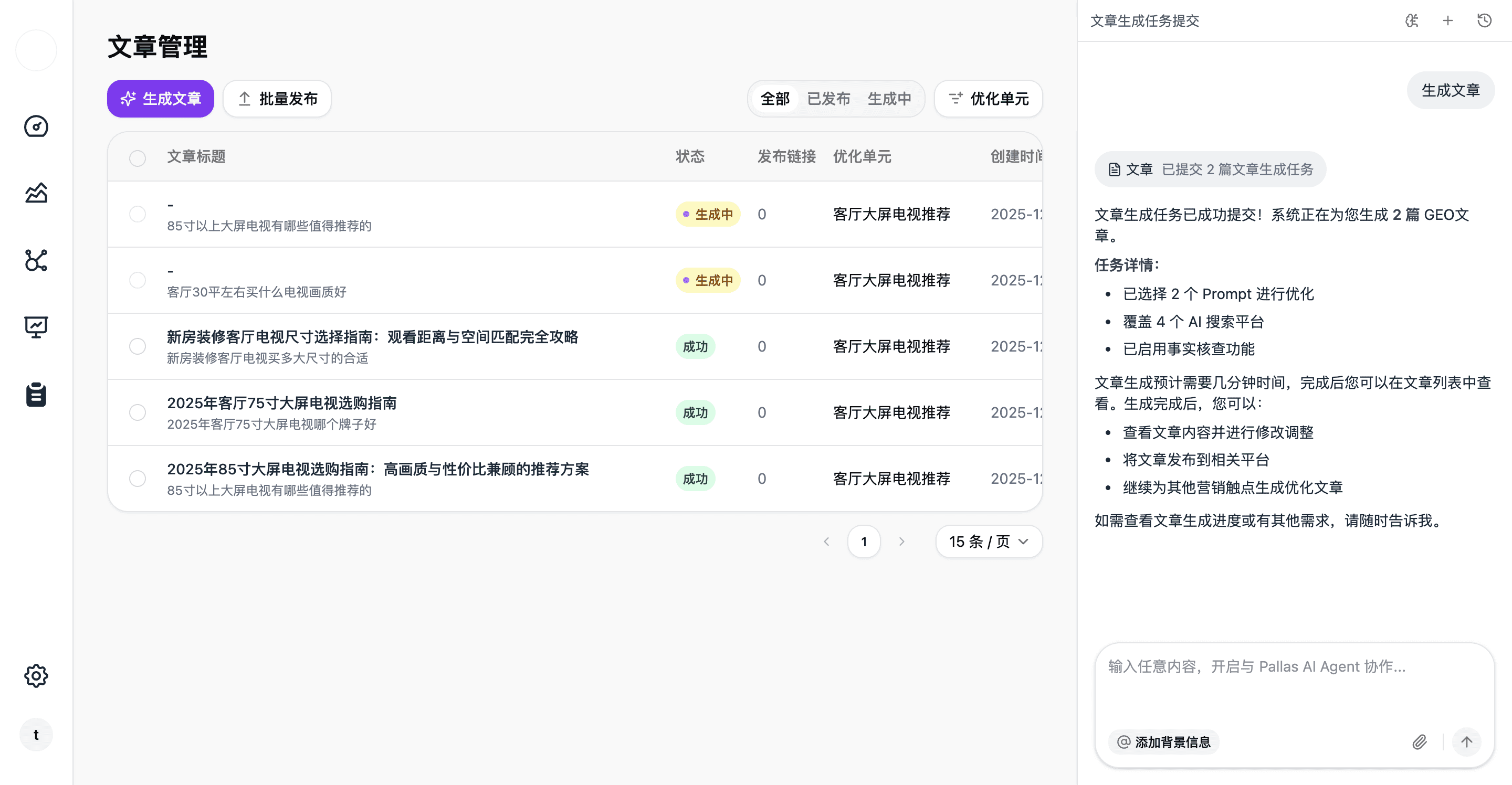
Task: Click the 批量发布 button
Action: [277, 99]
